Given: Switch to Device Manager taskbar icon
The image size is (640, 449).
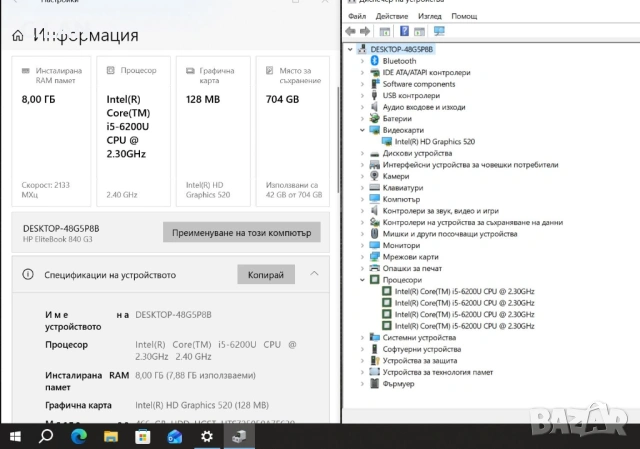Looking at the screenshot, I should [239, 437].
